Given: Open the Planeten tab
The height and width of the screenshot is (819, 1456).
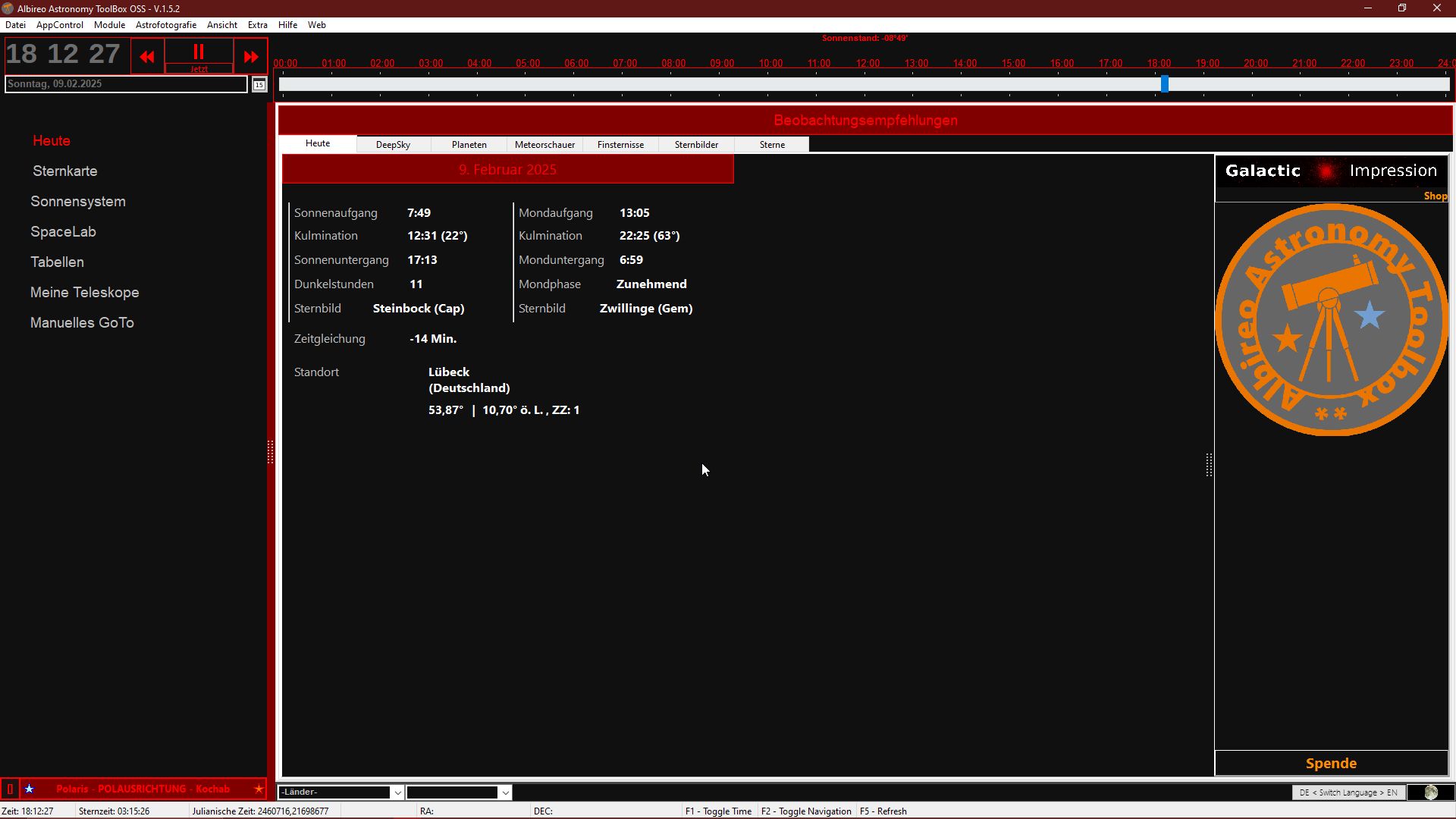Looking at the screenshot, I should [x=469, y=145].
